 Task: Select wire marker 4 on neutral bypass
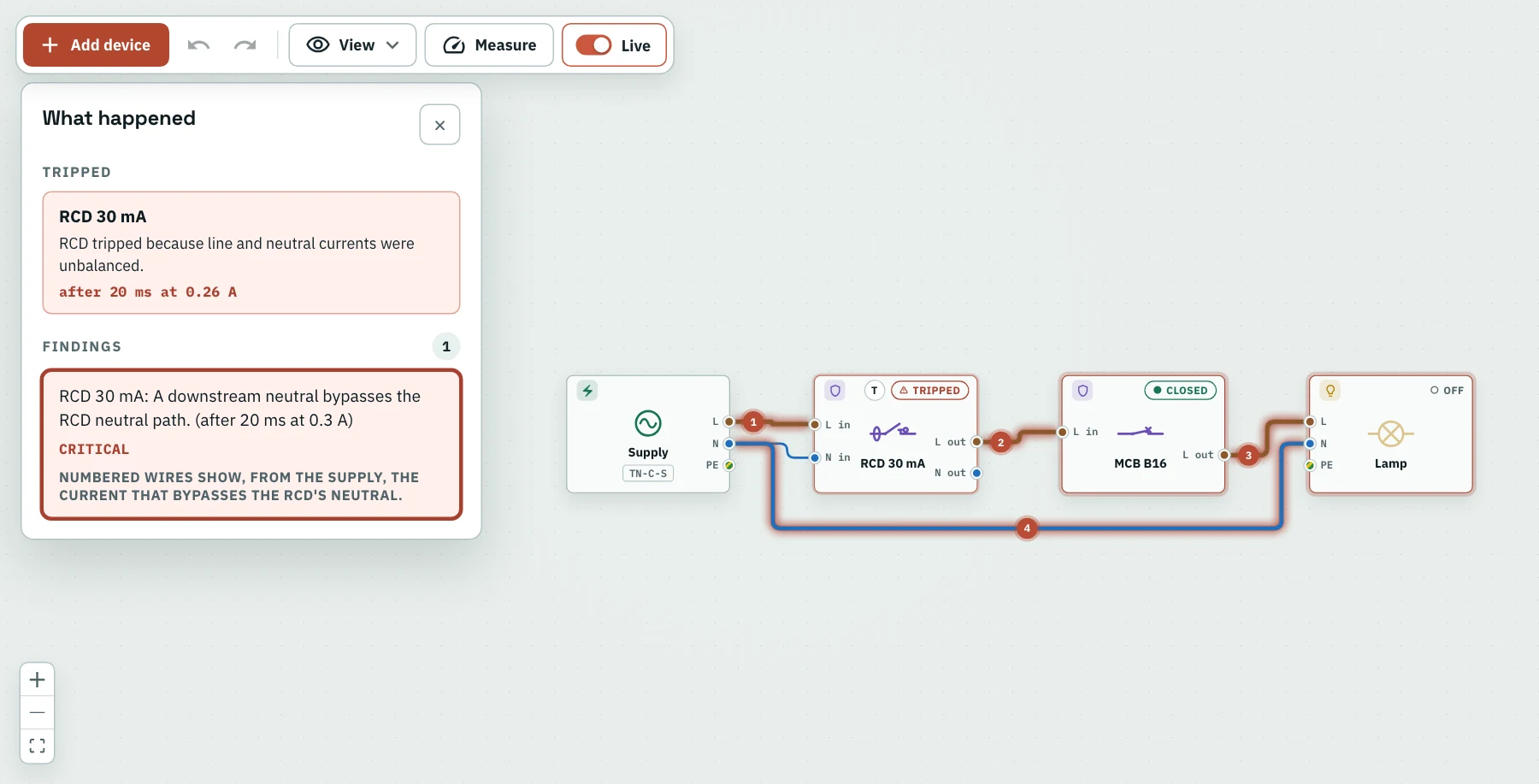point(1027,528)
